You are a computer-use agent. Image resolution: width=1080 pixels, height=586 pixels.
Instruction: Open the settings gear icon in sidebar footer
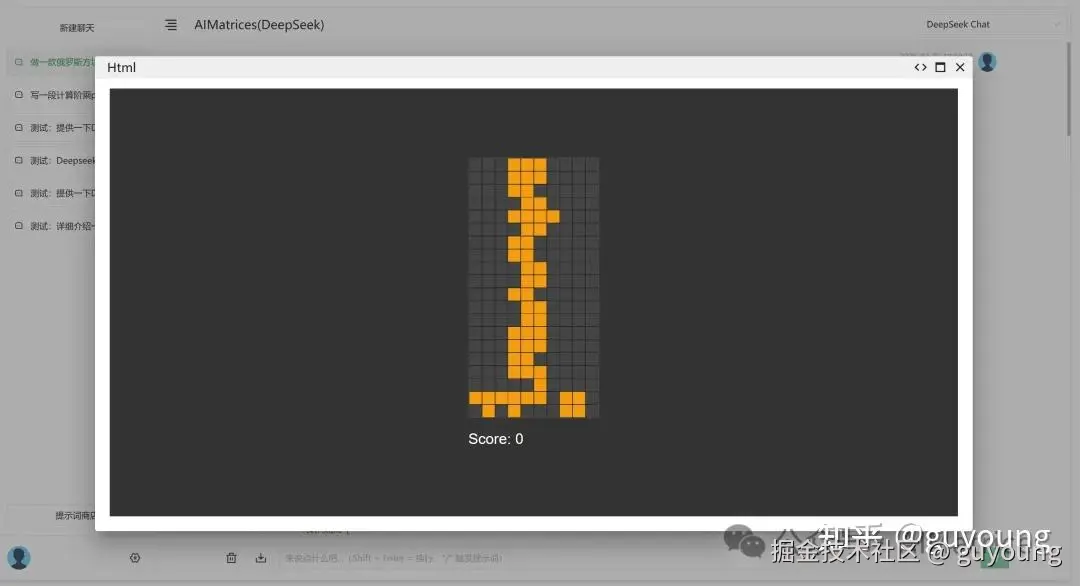(x=135, y=558)
